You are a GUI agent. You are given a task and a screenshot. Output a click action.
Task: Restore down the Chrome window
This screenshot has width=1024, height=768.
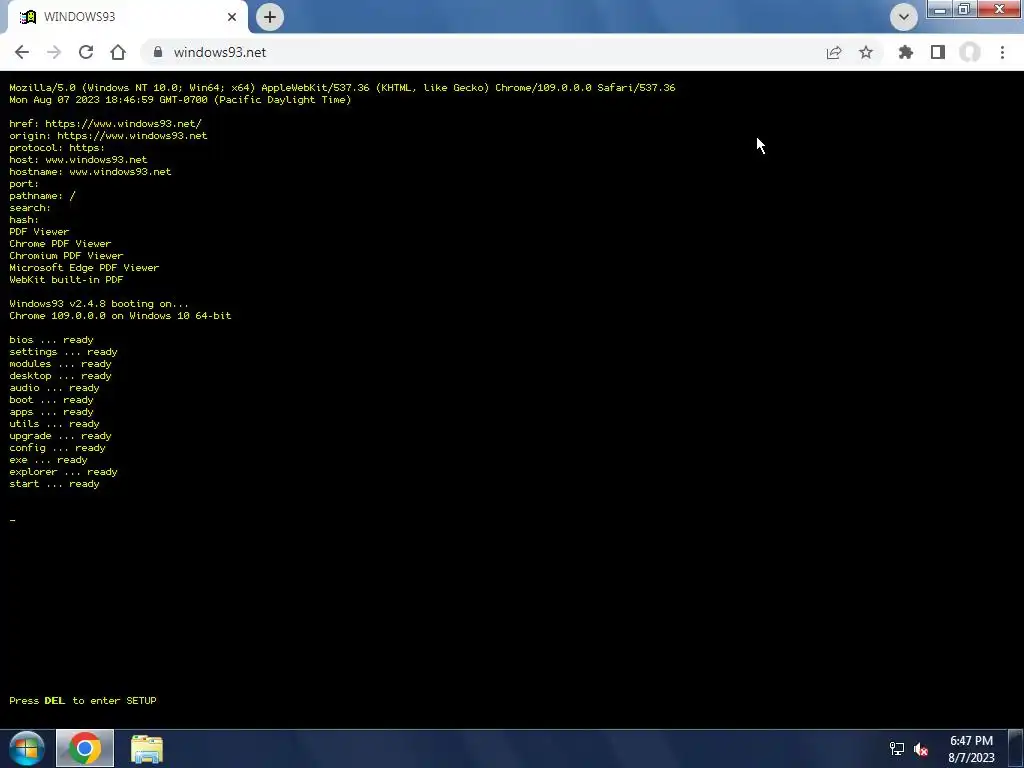point(965,9)
